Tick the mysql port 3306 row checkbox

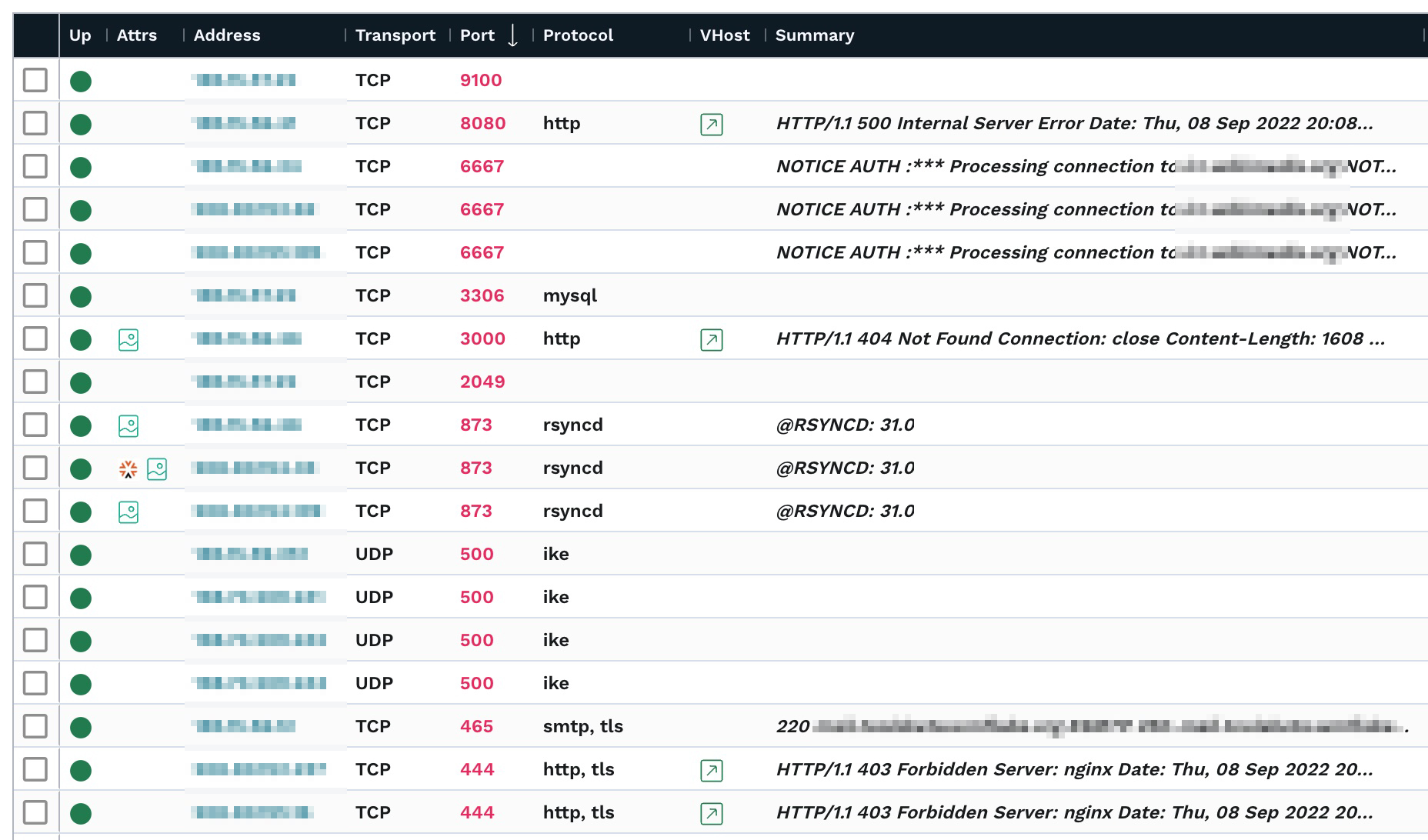35,295
